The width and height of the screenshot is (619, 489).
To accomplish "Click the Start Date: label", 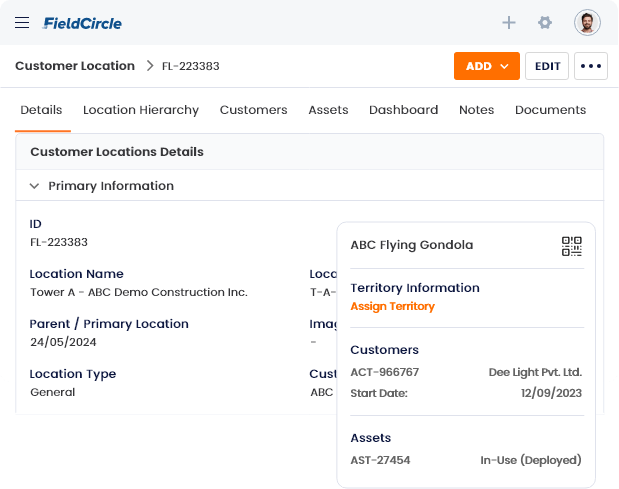I will coord(379,393).
